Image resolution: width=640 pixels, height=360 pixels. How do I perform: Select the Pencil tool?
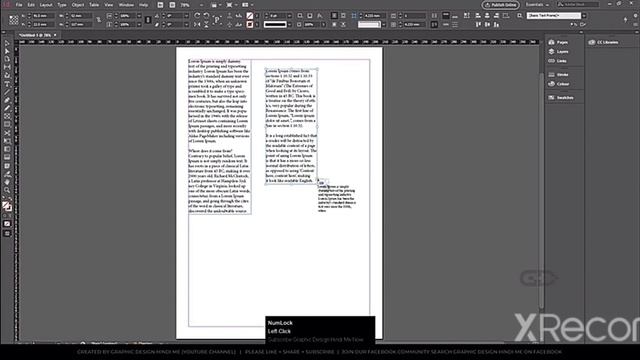coord(7,108)
